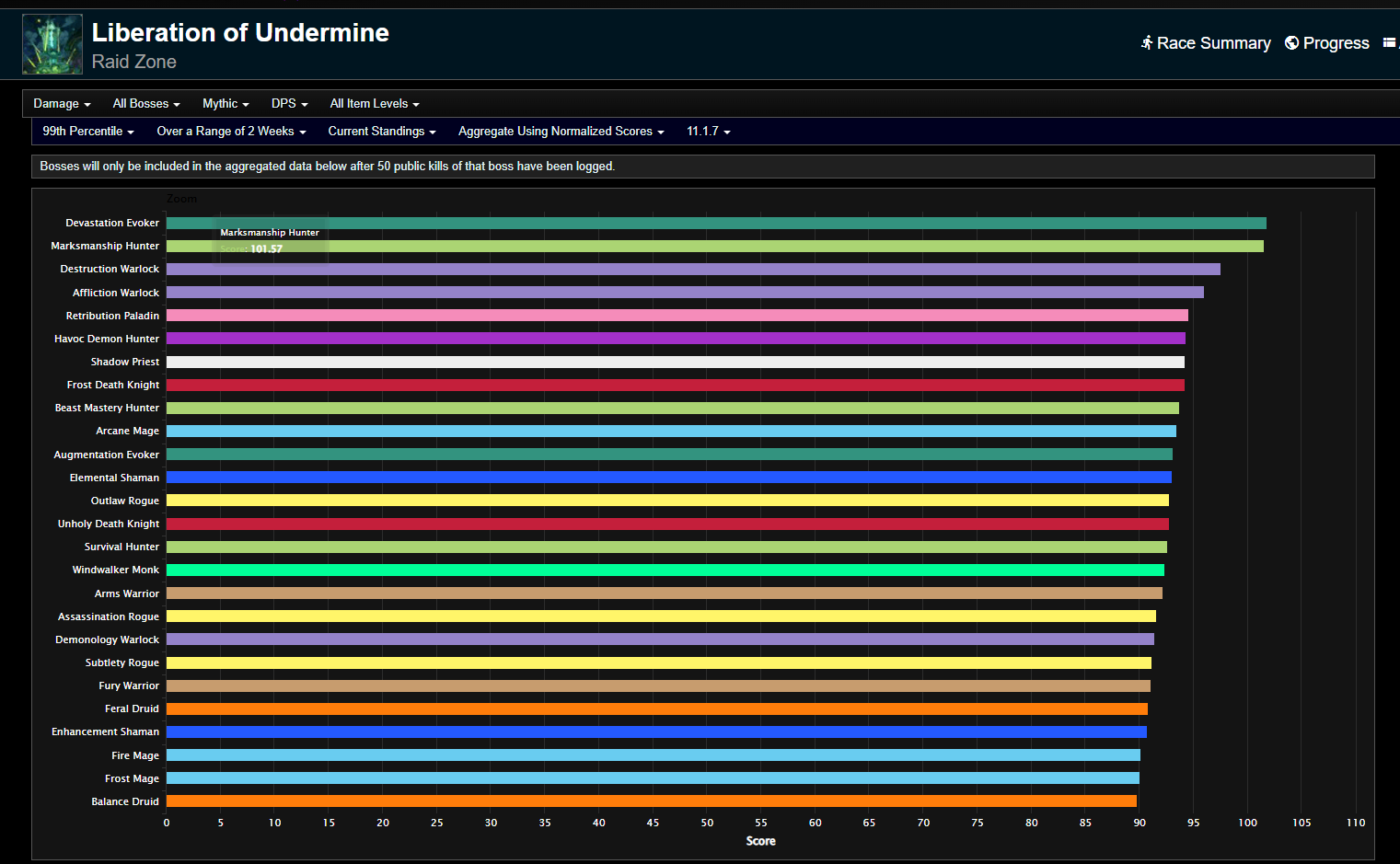Click the Survival Hunter label
The image size is (1400, 864).
(x=121, y=547)
